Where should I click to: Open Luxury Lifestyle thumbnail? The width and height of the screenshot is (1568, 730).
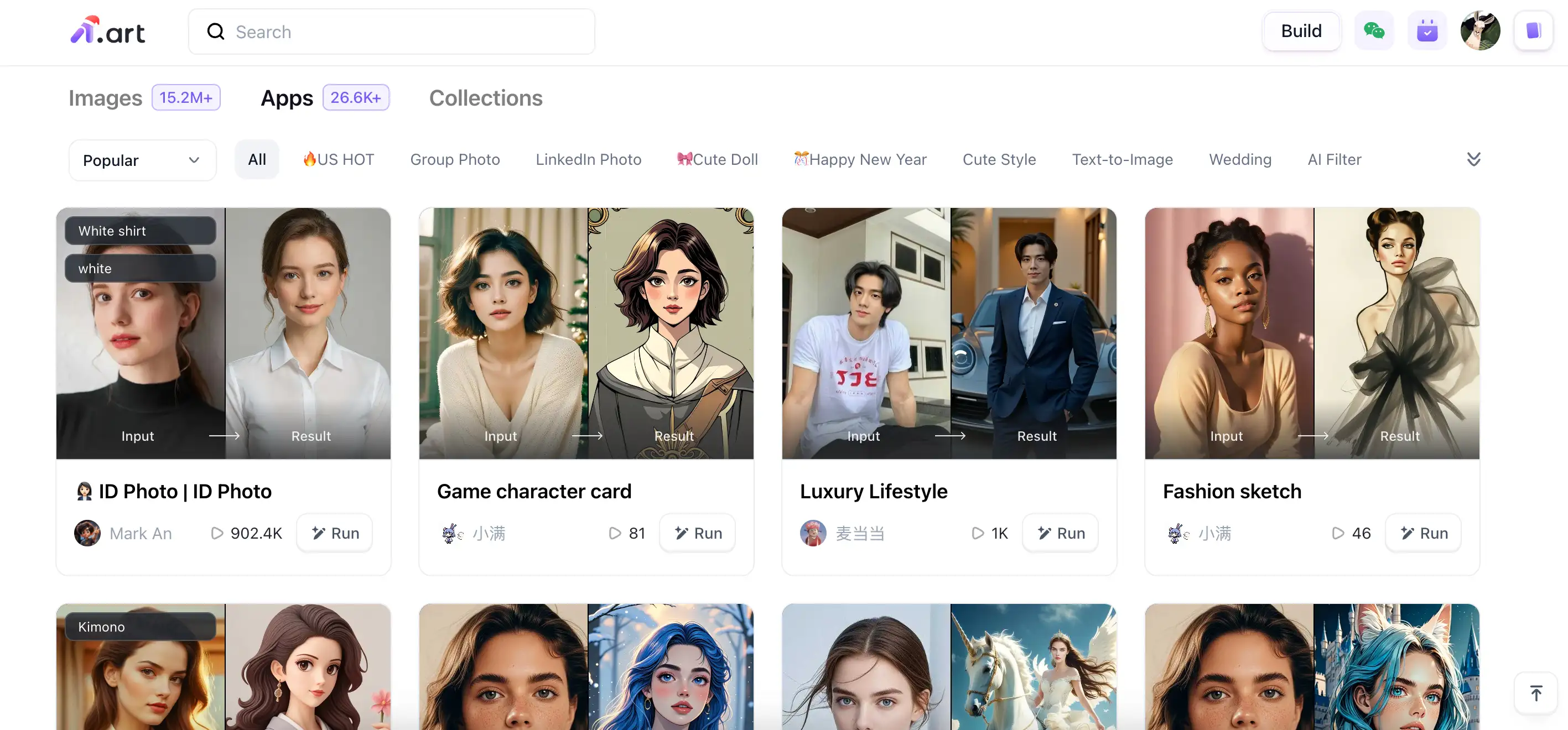tap(949, 333)
